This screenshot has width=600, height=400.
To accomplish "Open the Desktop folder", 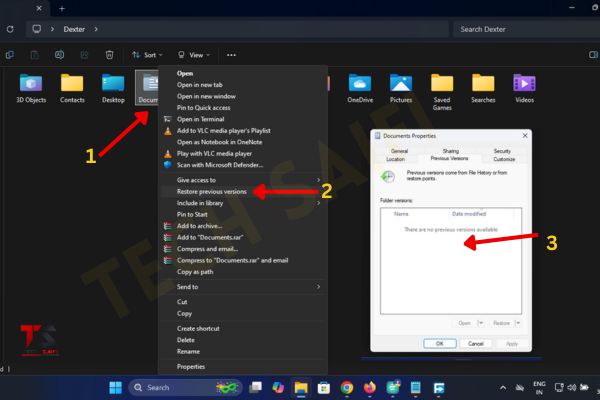I will point(113,88).
